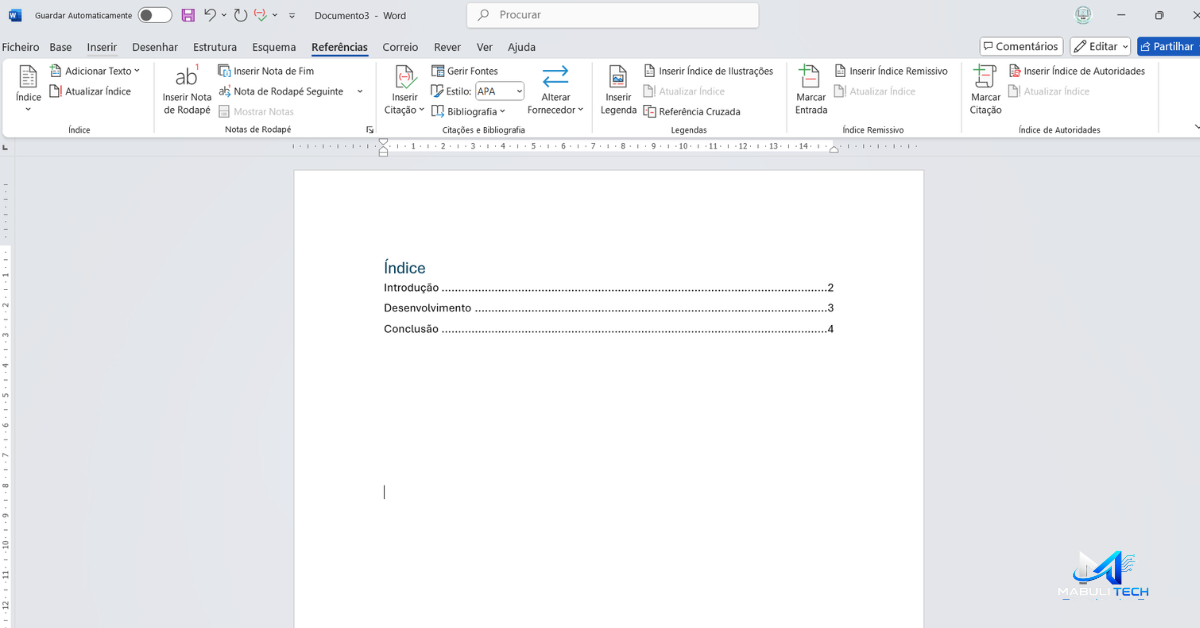This screenshot has height=628, width=1200.
Task: Open the Notas de Rodapé dialog launcher
Action: click(x=369, y=130)
